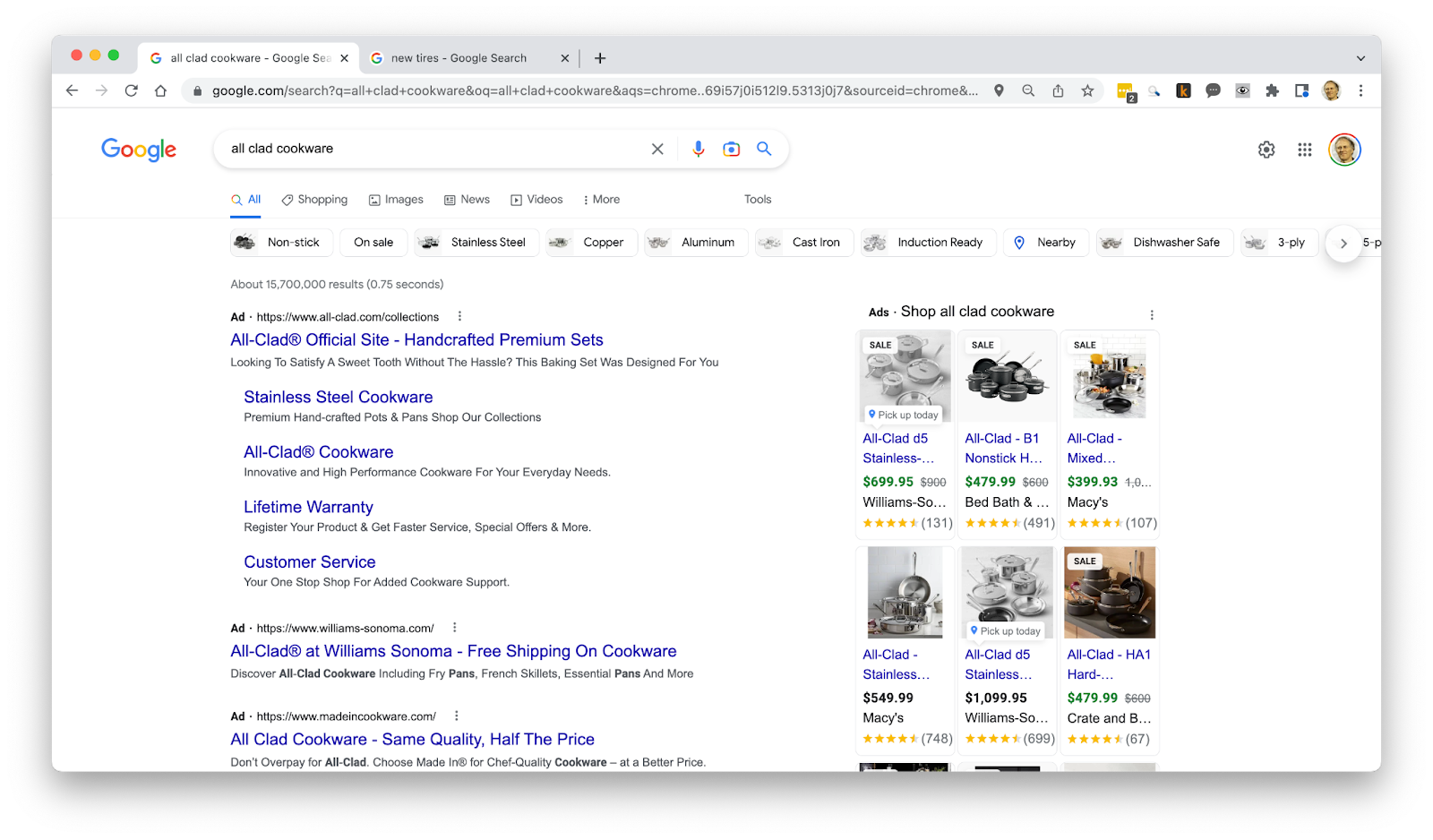This screenshot has height=840, width=1433.
Task: Apply the 3-ply filter chip
Action: [x=1279, y=243]
